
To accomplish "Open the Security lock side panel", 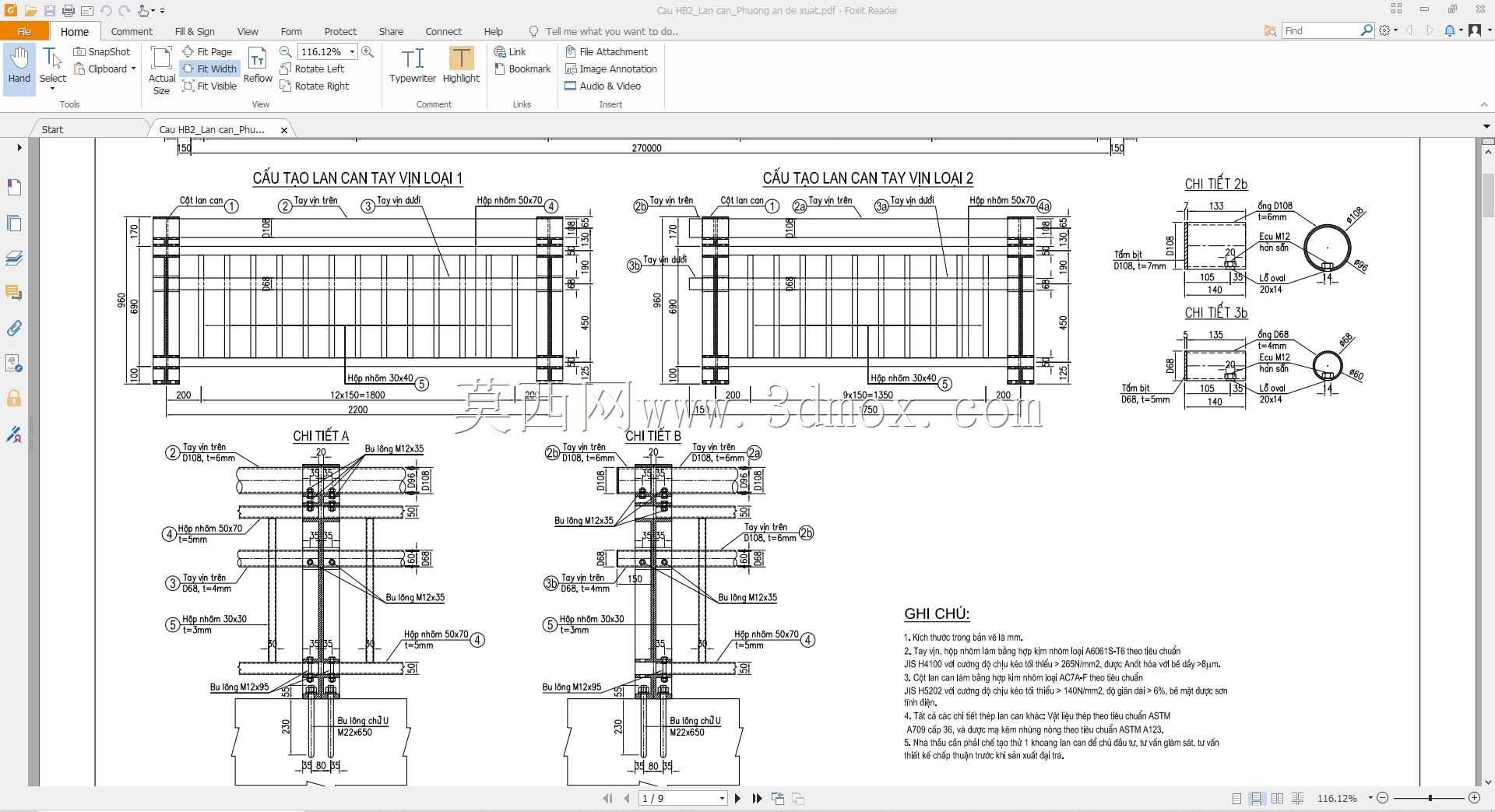I will click(14, 399).
